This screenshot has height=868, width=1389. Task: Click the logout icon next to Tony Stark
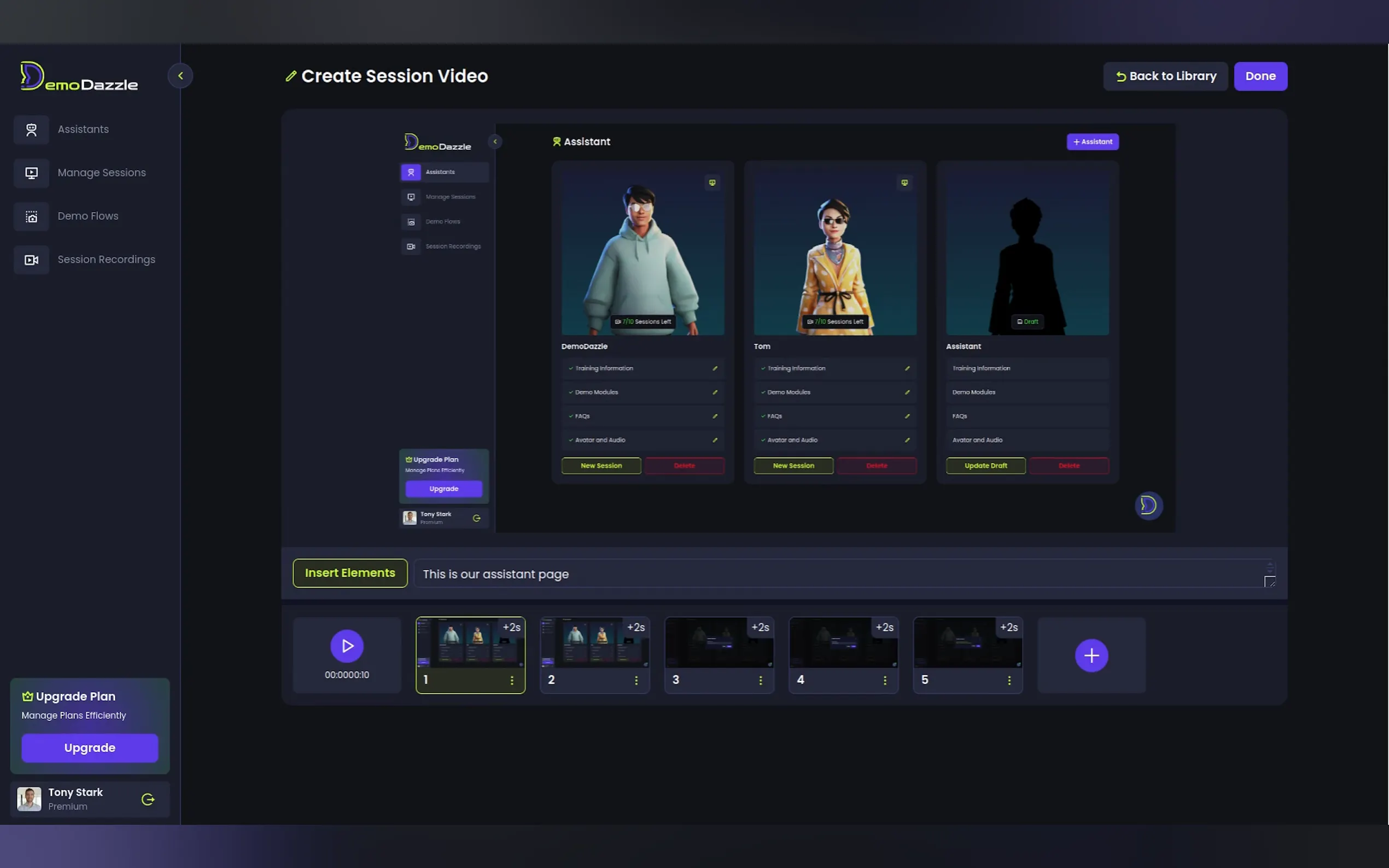(148, 799)
